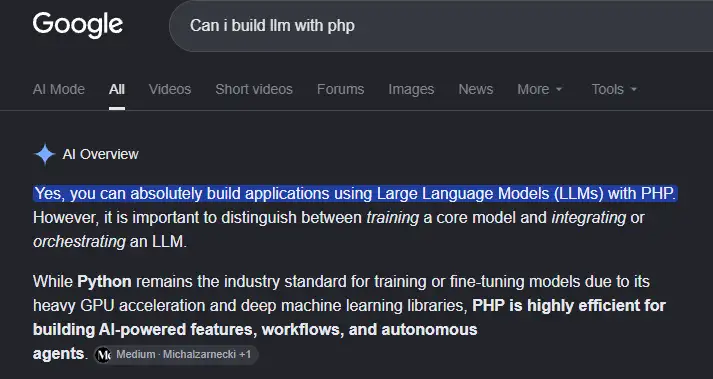Open the Medium · Michalzarnecki +1 source chip

[x=176, y=355]
